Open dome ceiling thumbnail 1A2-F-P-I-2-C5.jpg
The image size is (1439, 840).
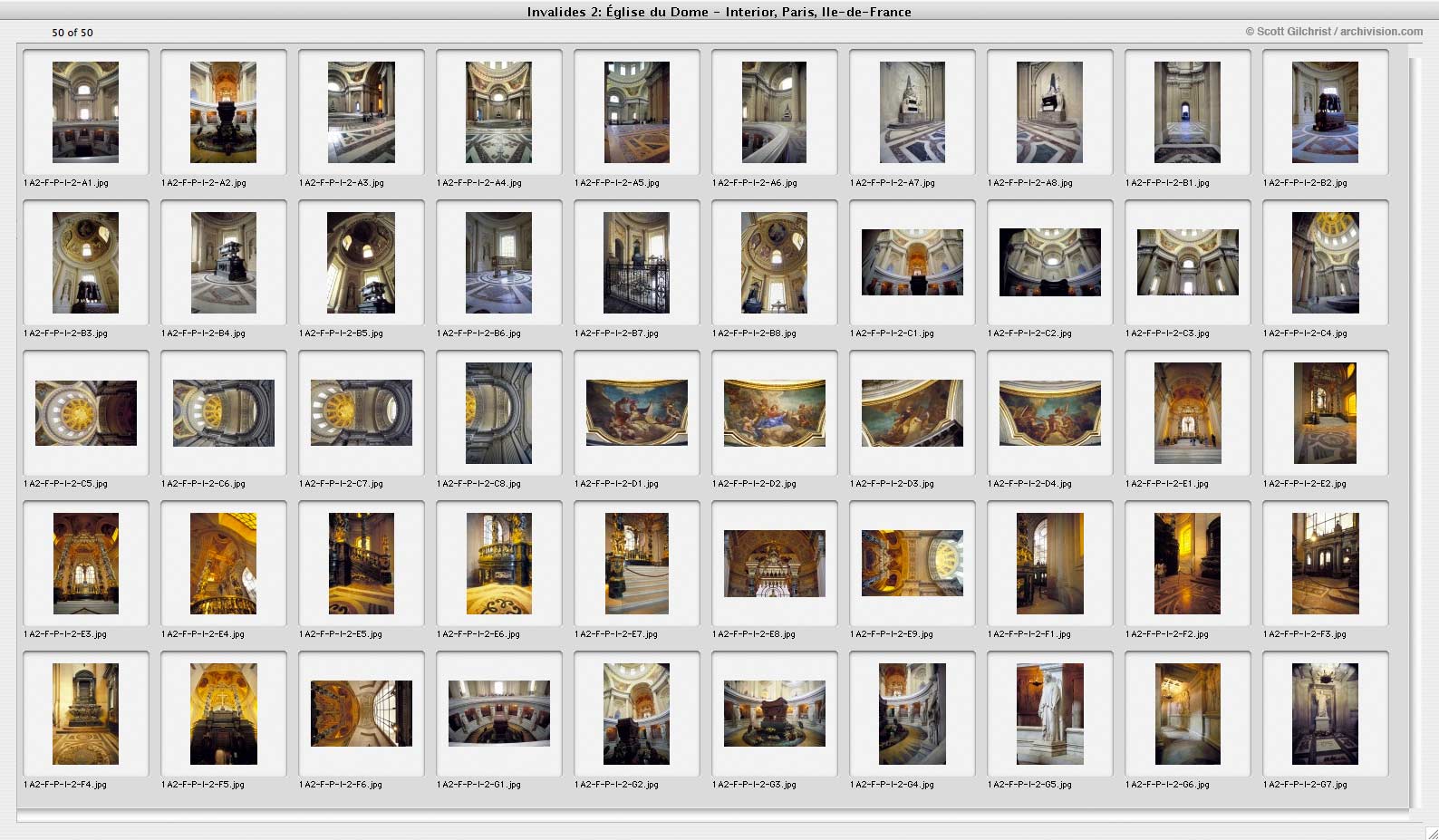click(86, 413)
